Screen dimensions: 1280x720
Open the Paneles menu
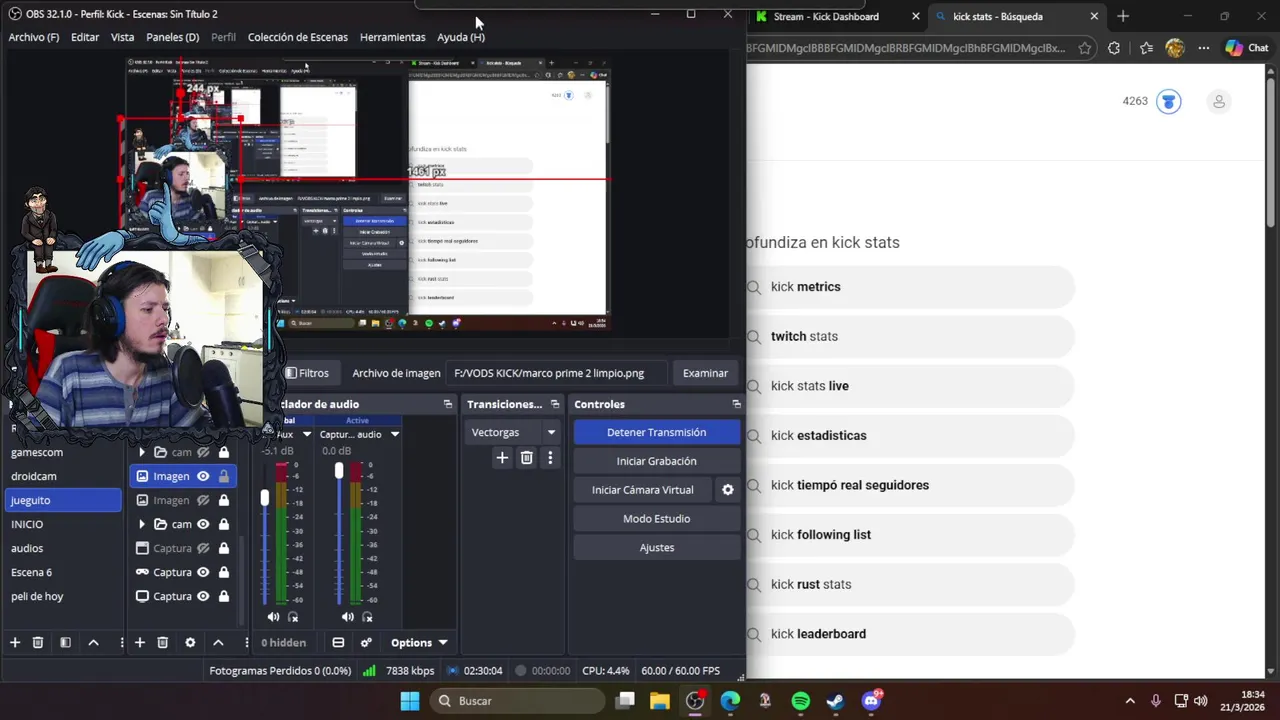172,37
